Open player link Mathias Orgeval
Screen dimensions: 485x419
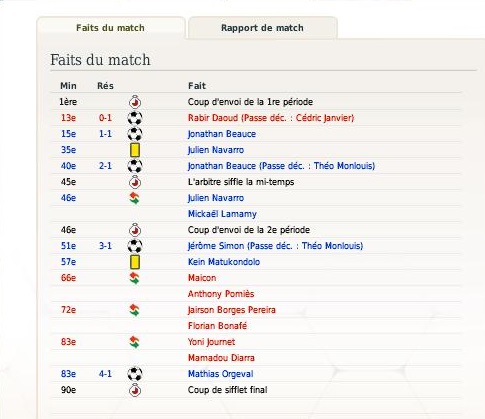(221, 374)
